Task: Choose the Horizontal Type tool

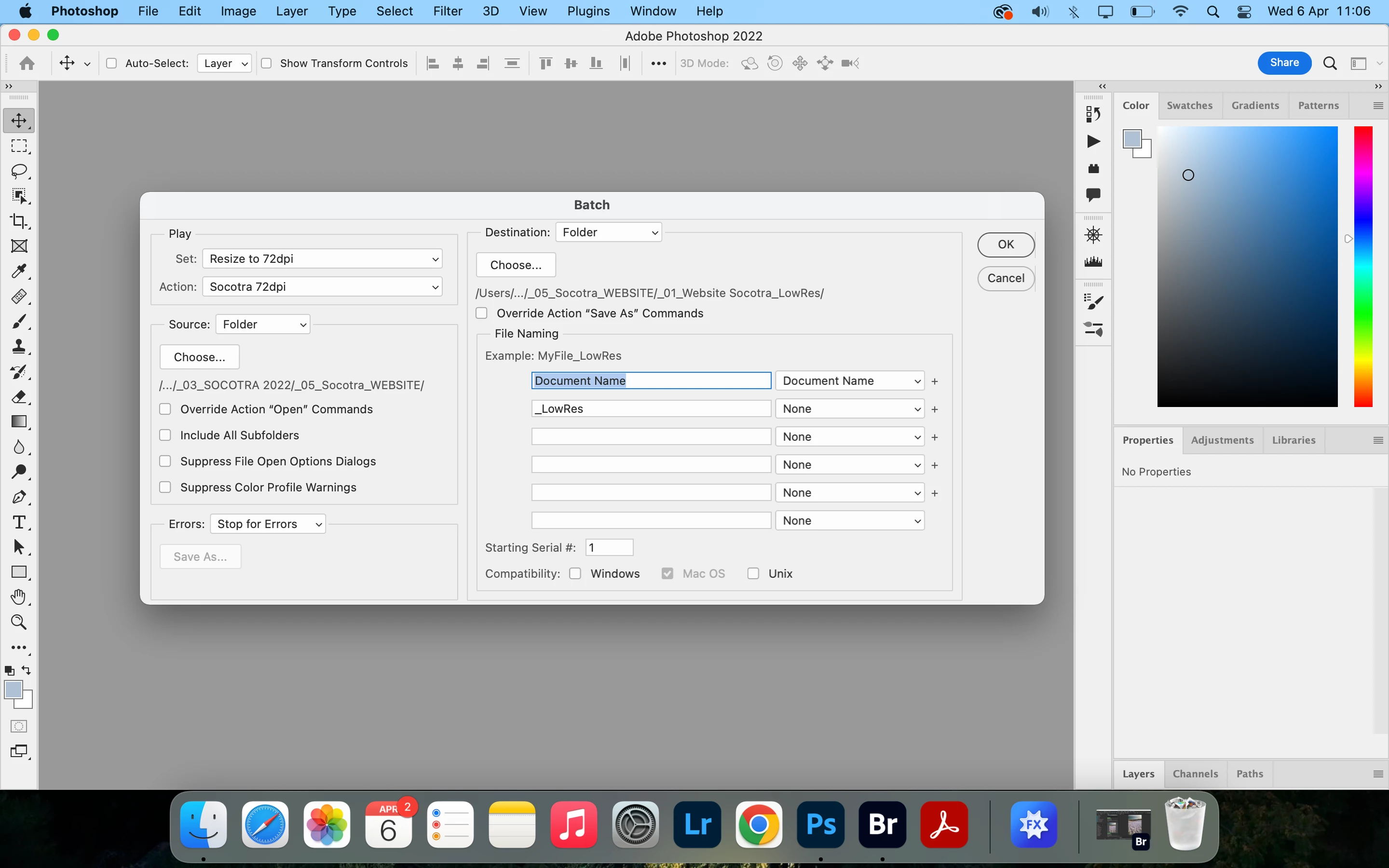Action: [18, 522]
